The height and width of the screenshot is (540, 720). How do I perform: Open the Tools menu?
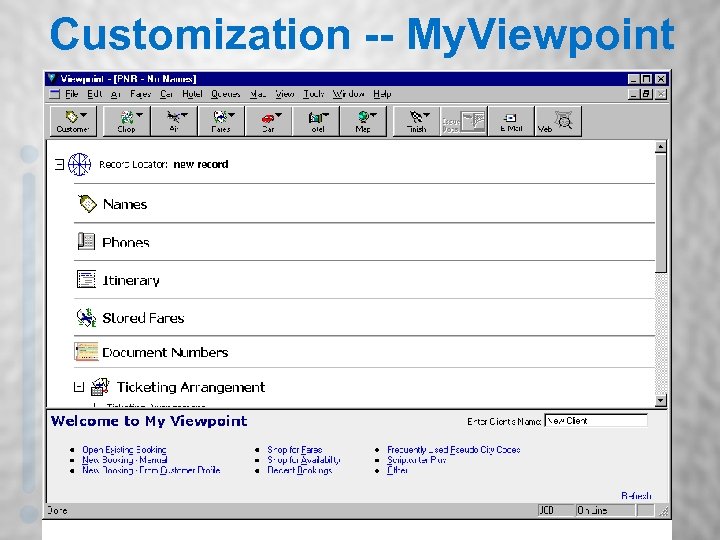coord(314,94)
